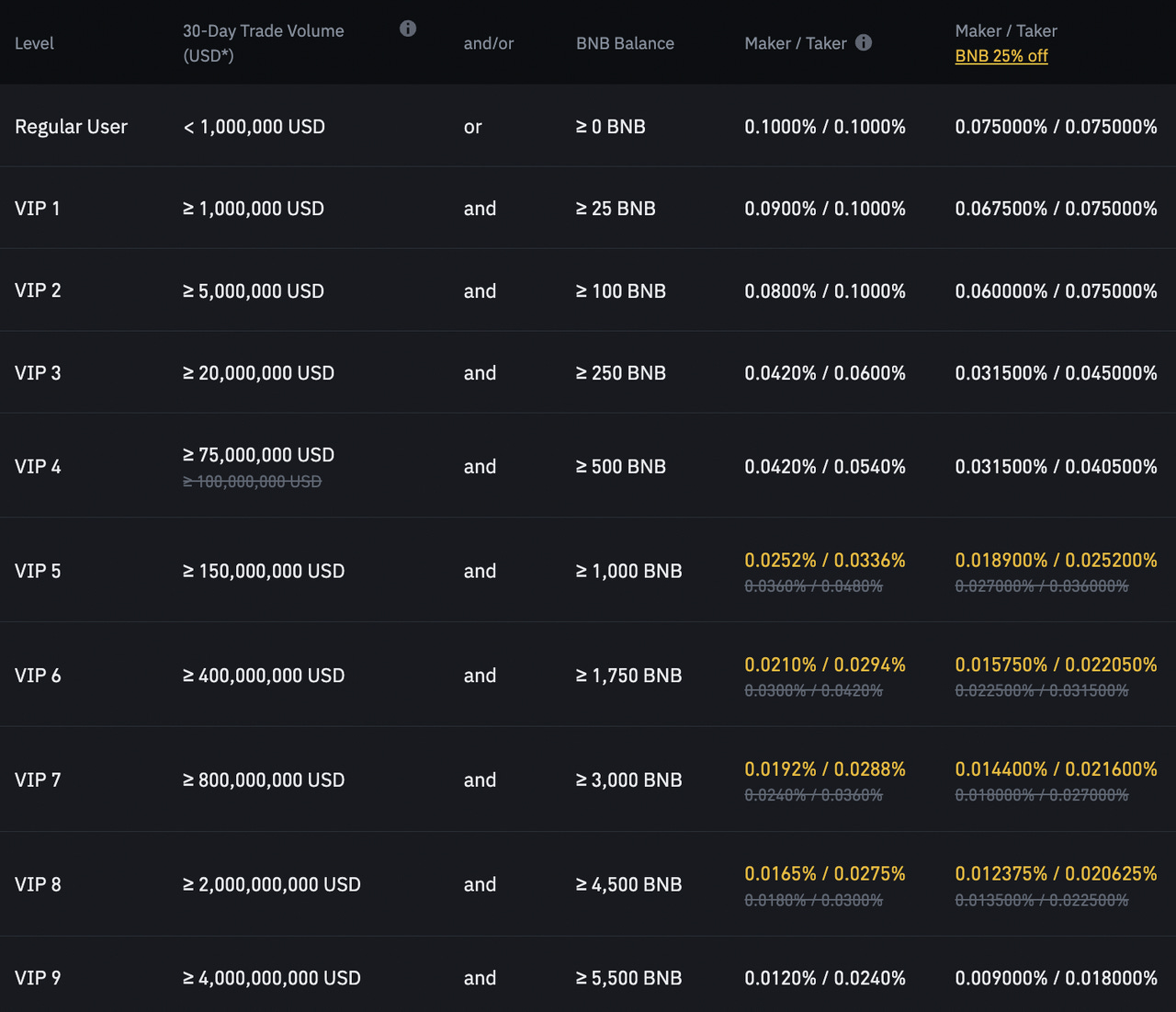Select the 0.0420% / 0.0540% fee cell
Viewport: 1176px width, 1012px height.
pos(825,467)
